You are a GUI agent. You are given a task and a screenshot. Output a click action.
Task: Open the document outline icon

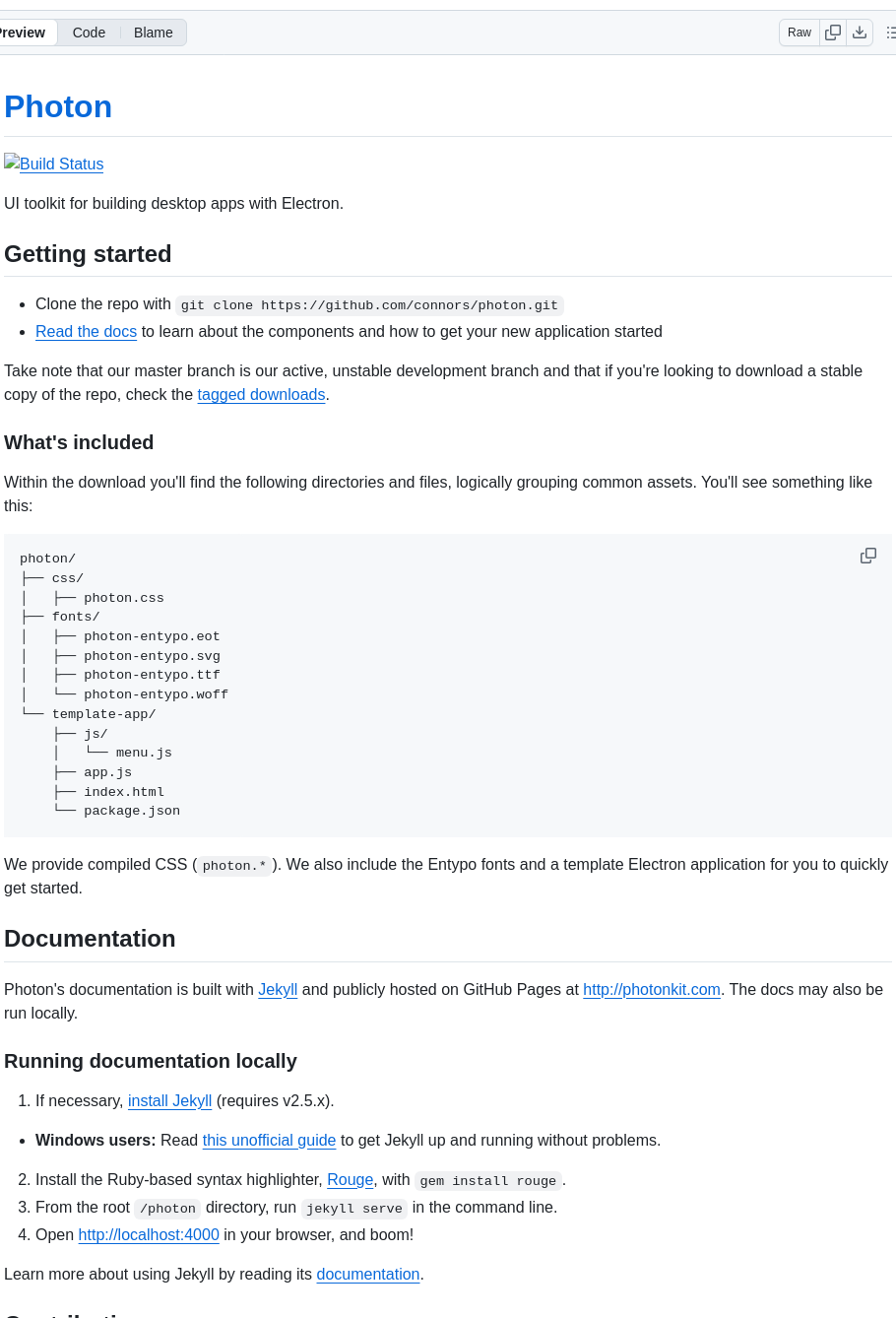tap(890, 33)
